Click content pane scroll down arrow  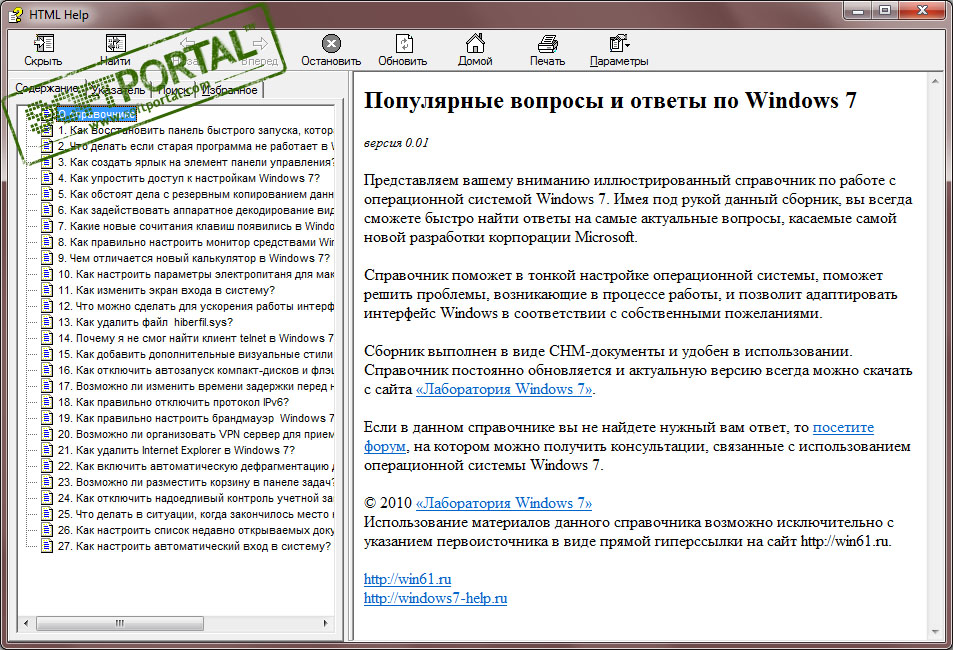coord(935,632)
